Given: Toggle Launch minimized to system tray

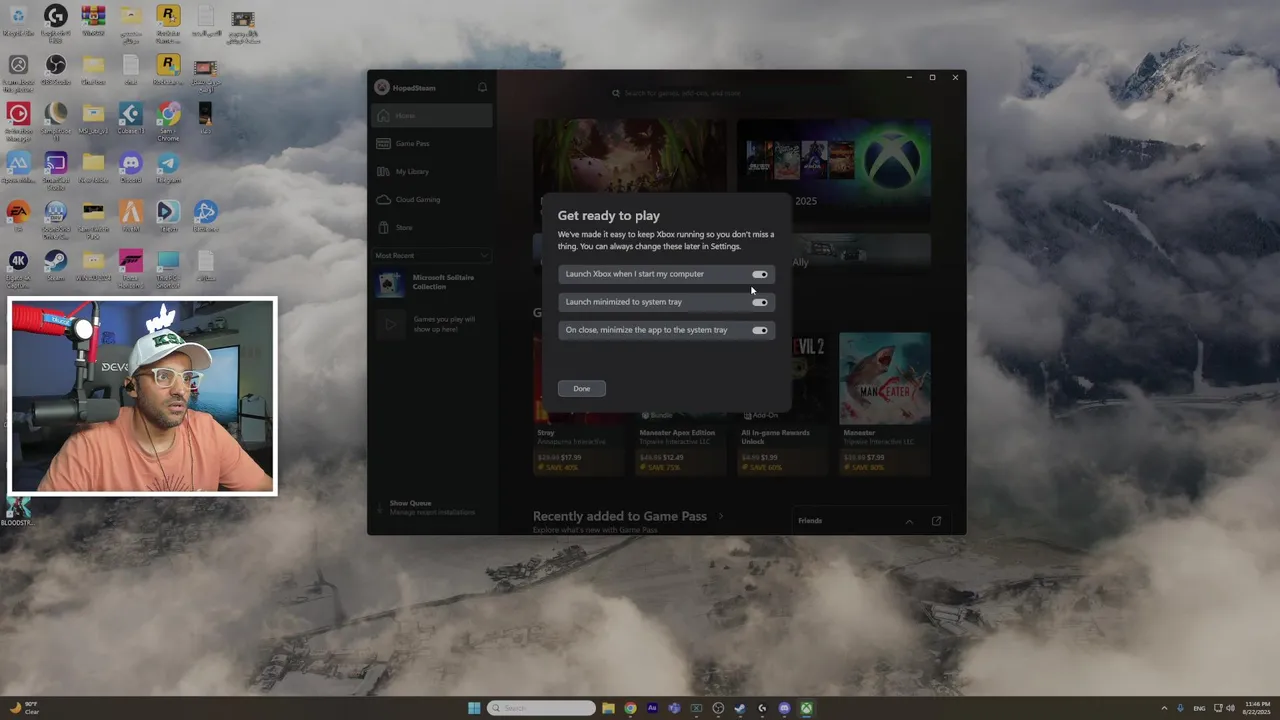Looking at the screenshot, I should click(x=760, y=302).
